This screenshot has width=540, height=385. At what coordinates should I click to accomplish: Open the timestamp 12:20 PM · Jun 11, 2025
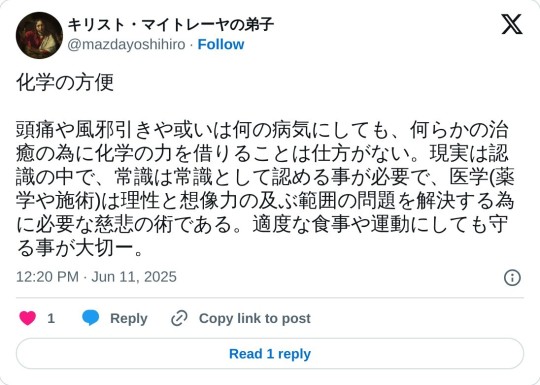point(96,277)
